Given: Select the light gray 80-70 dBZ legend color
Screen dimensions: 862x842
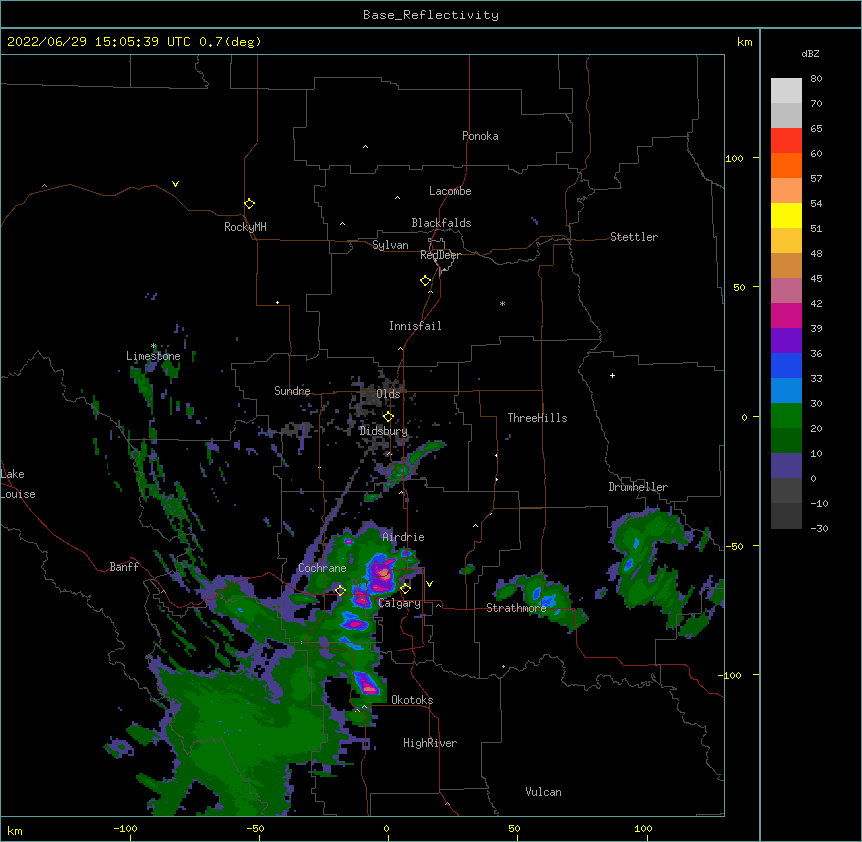Looking at the screenshot, I should tap(786, 91).
